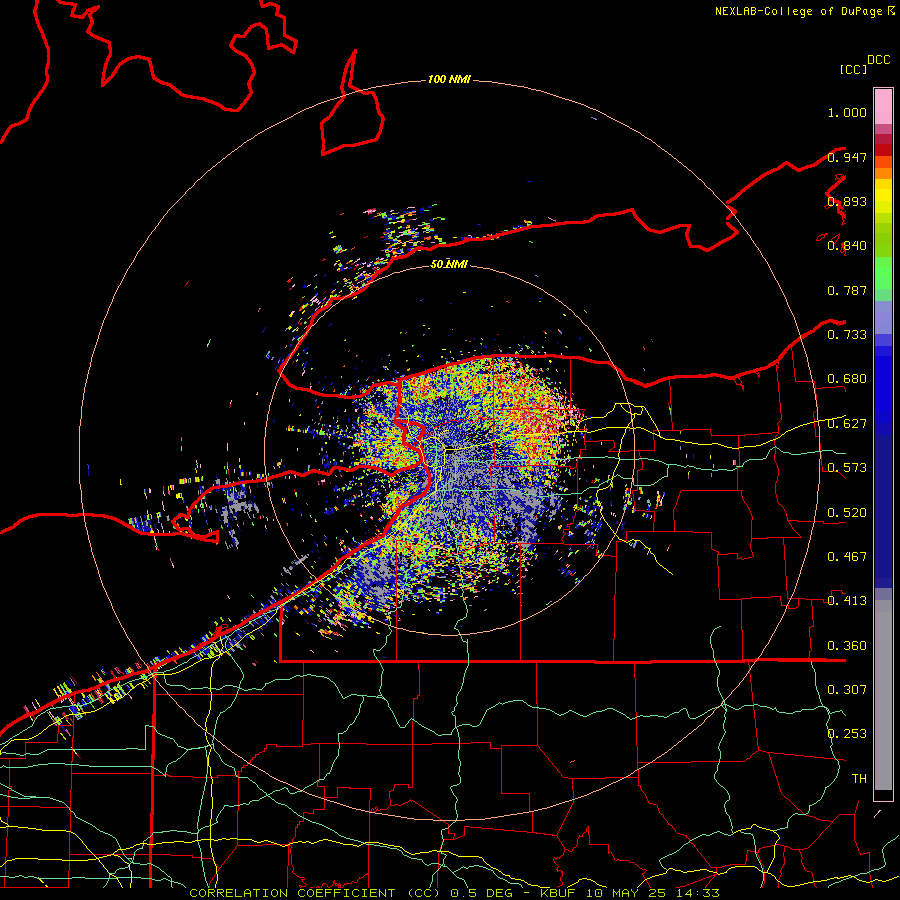Click the bright green segment of the color bar
The image size is (900, 900).
point(883,273)
